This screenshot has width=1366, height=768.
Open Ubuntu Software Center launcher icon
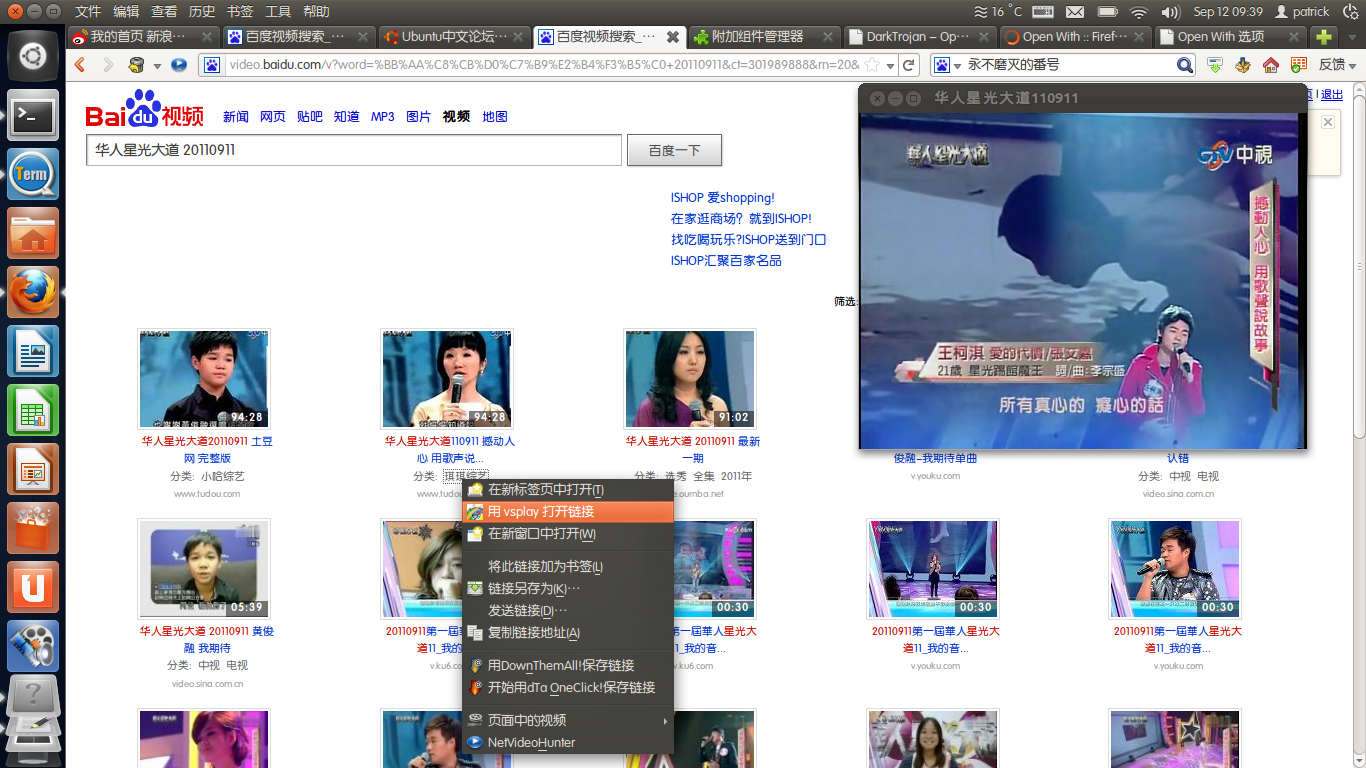pyautogui.click(x=34, y=529)
